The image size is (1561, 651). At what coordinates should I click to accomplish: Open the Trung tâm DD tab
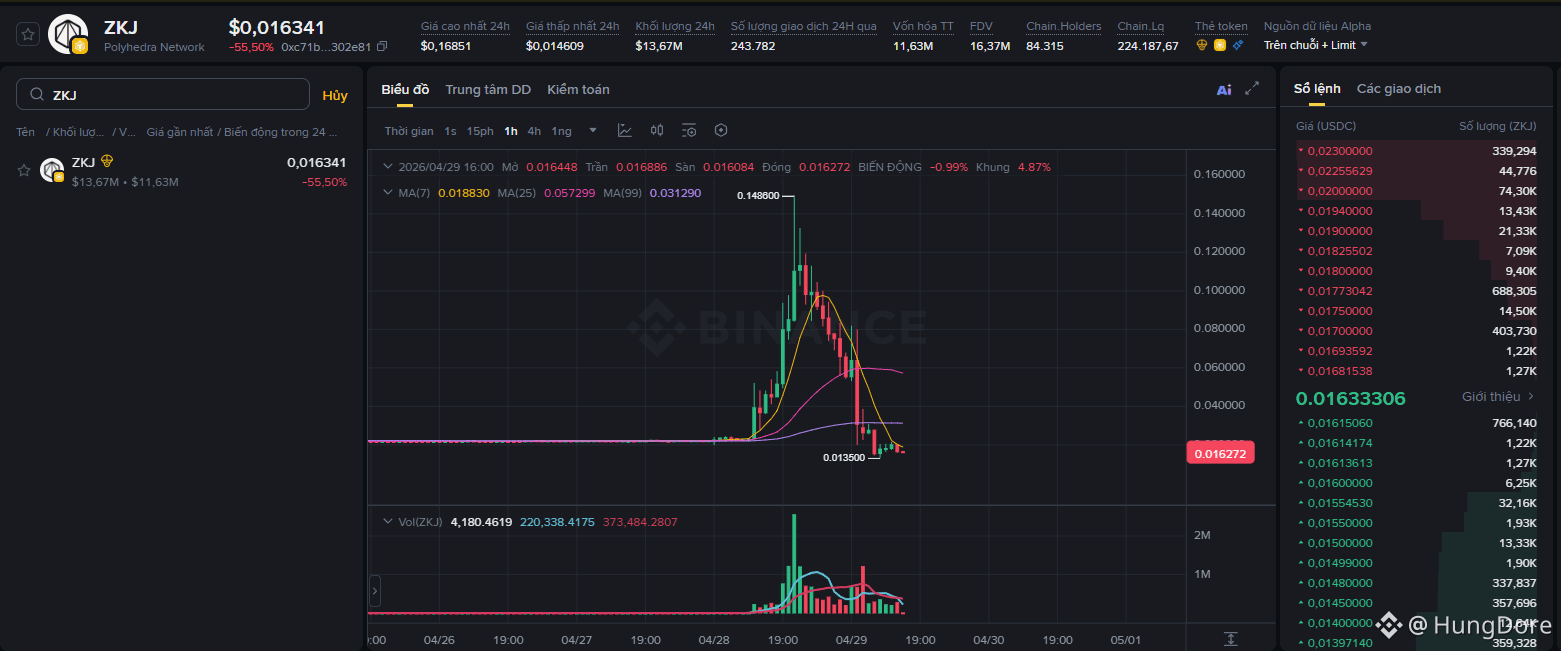click(488, 90)
